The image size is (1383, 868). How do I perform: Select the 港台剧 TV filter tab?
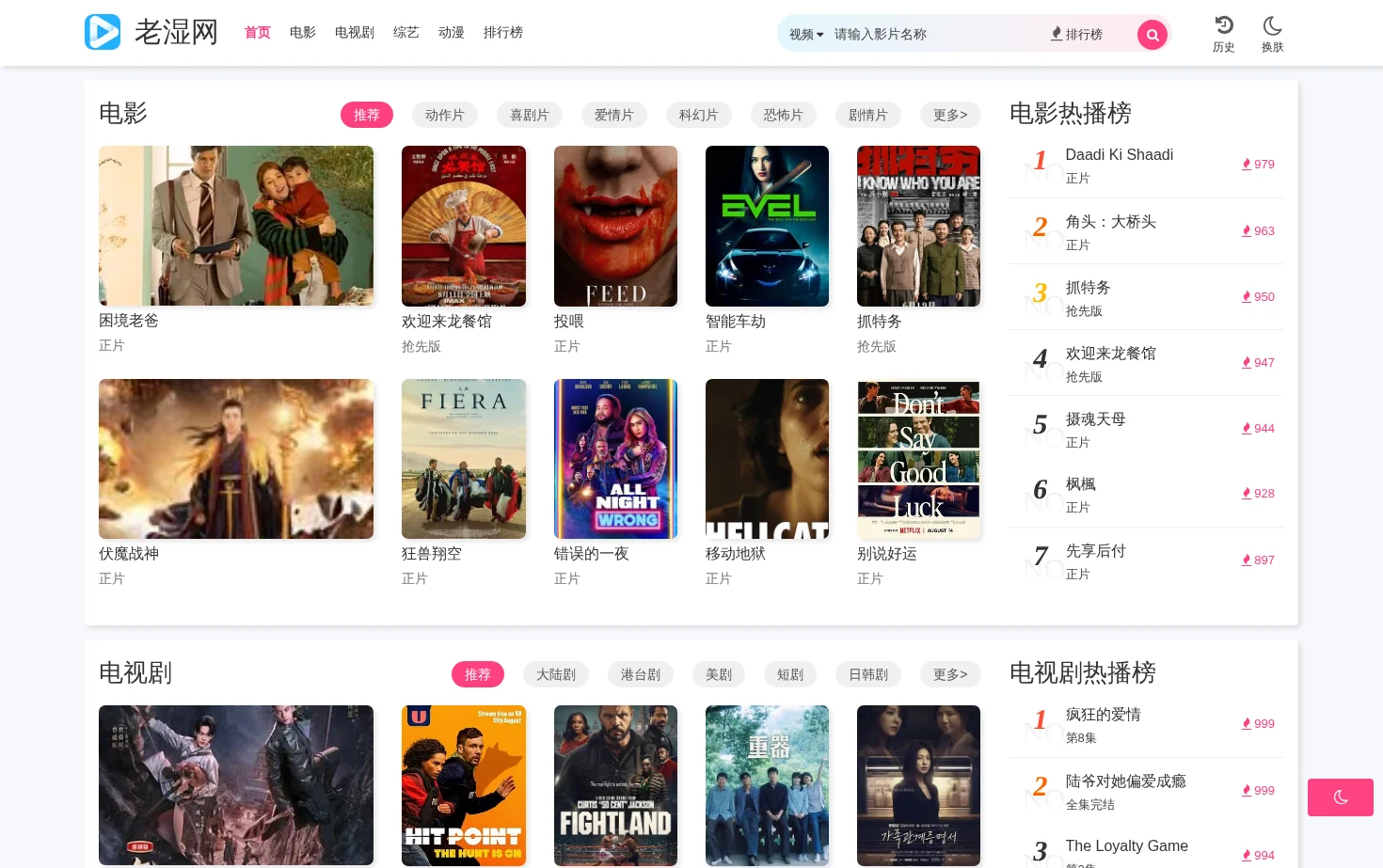[641, 674]
